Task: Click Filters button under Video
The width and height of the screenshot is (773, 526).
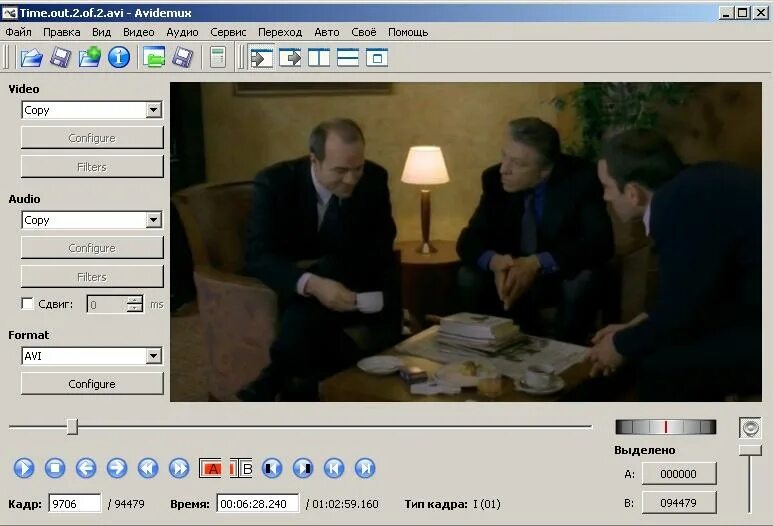Action: tap(92, 167)
